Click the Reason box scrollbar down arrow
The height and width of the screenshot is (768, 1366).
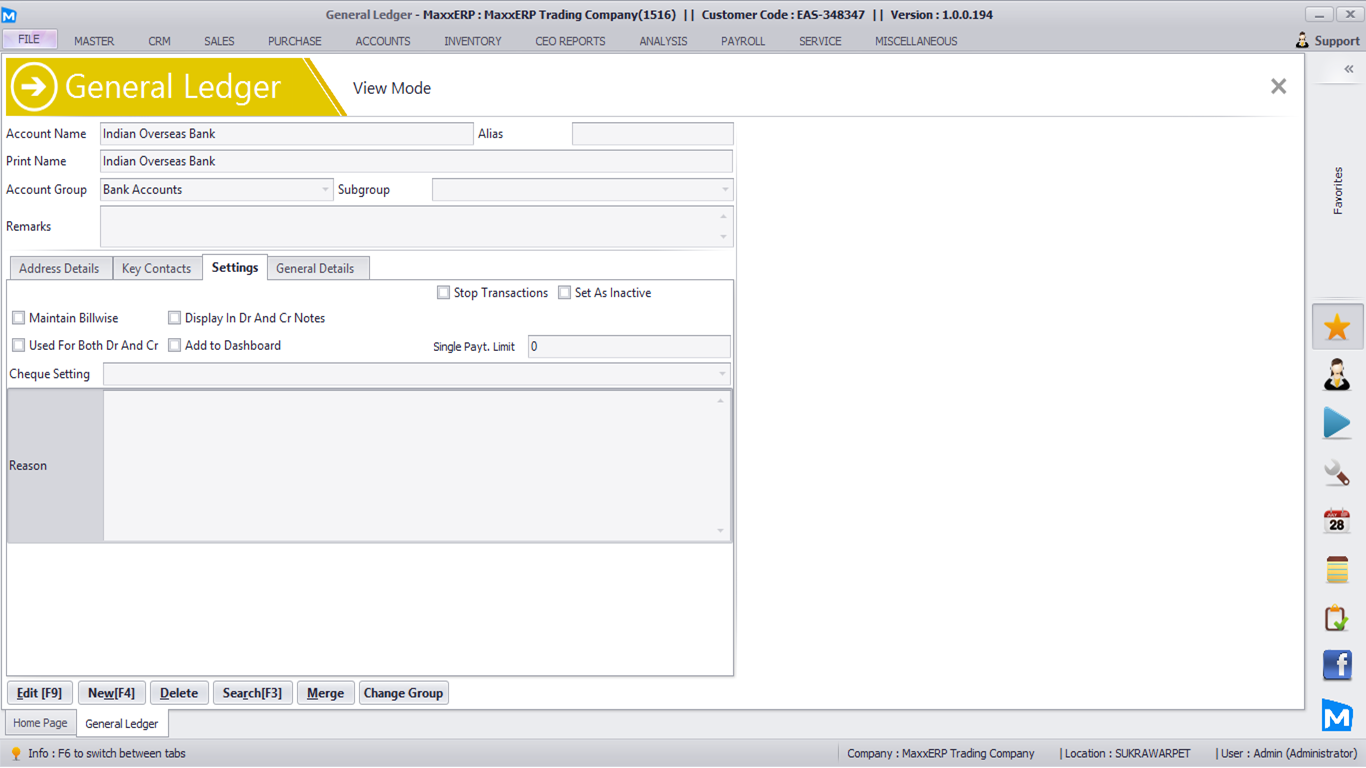(721, 531)
